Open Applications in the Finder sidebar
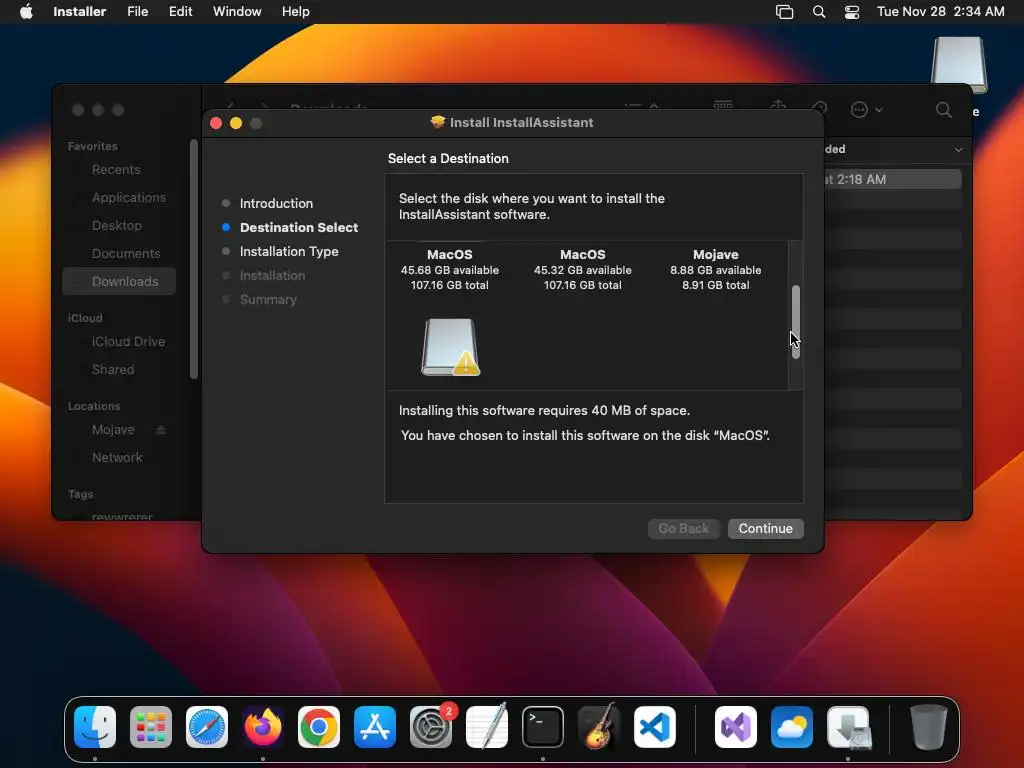The height and width of the screenshot is (768, 1024). [x=129, y=197]
